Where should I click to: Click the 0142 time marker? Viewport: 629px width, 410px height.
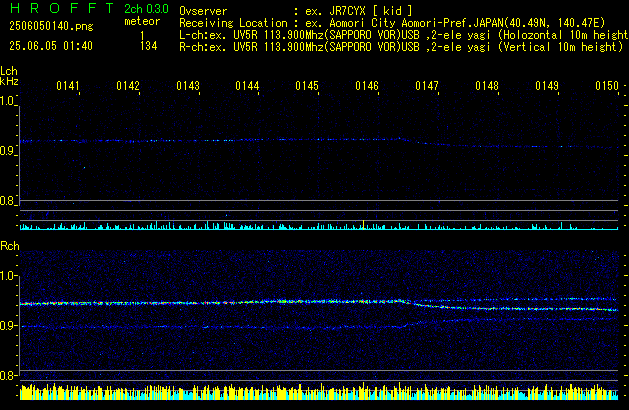128,86
